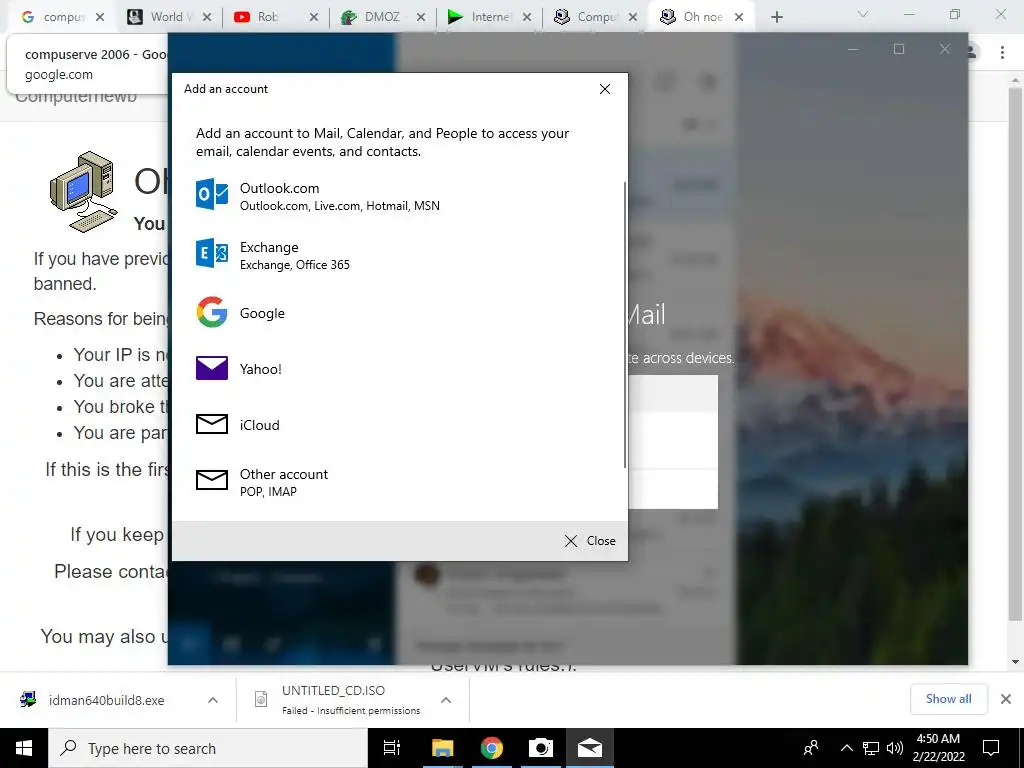This screenshot has width=1024, height=768.
Task: Switch to the DMOZ tab
Action: click(374, 17)
